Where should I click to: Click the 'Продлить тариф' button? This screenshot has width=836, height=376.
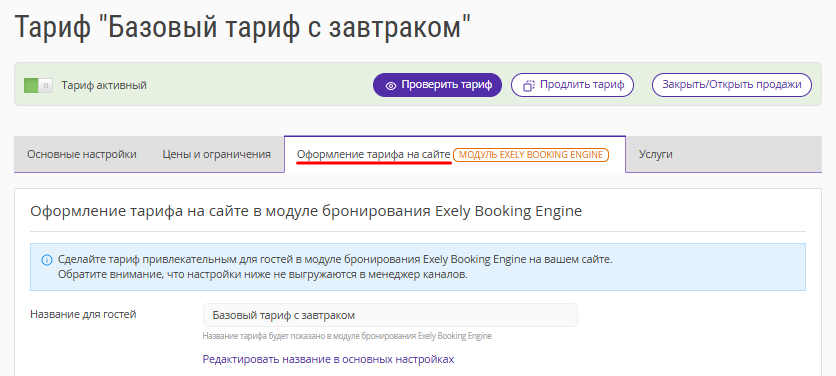point(573,85)
